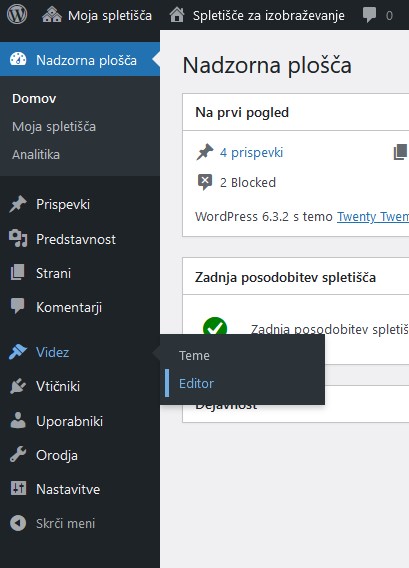Click the home icon beside Spletišče za izobraževanje

177,15
